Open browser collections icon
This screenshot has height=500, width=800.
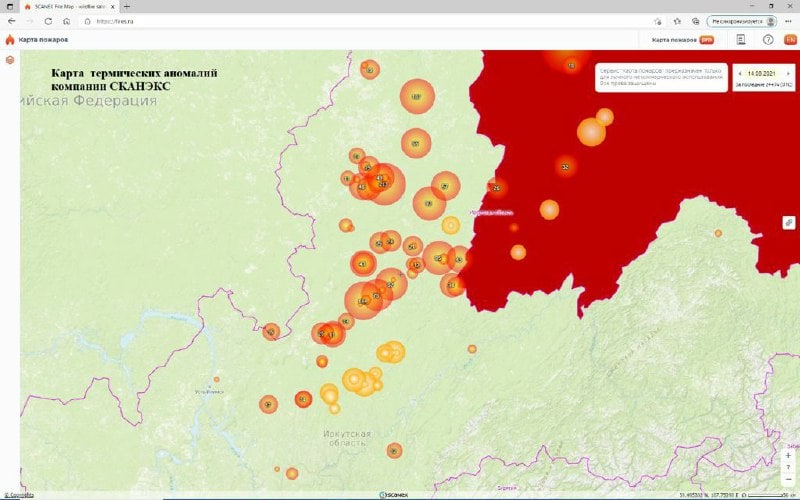[695, 21]
